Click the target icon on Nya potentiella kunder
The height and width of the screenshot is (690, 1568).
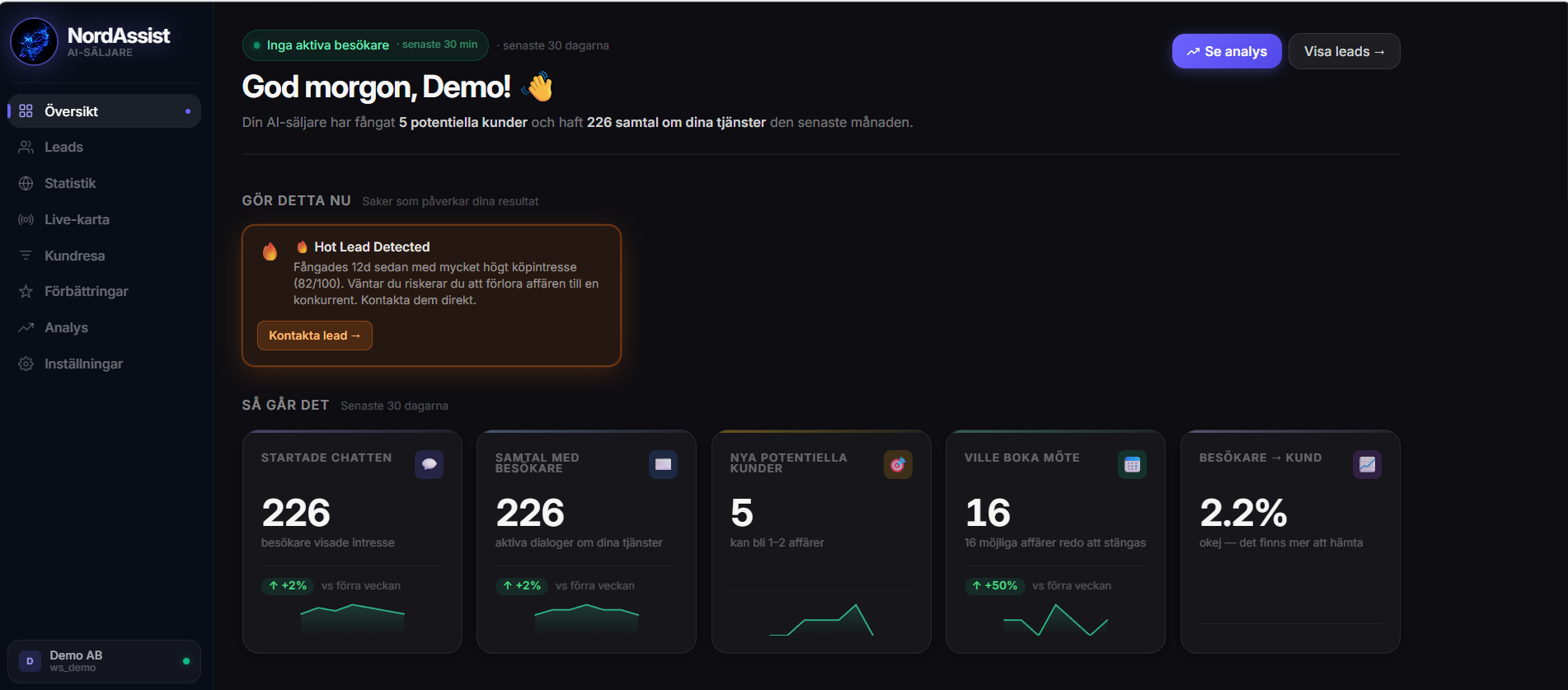tap(898, 464)
